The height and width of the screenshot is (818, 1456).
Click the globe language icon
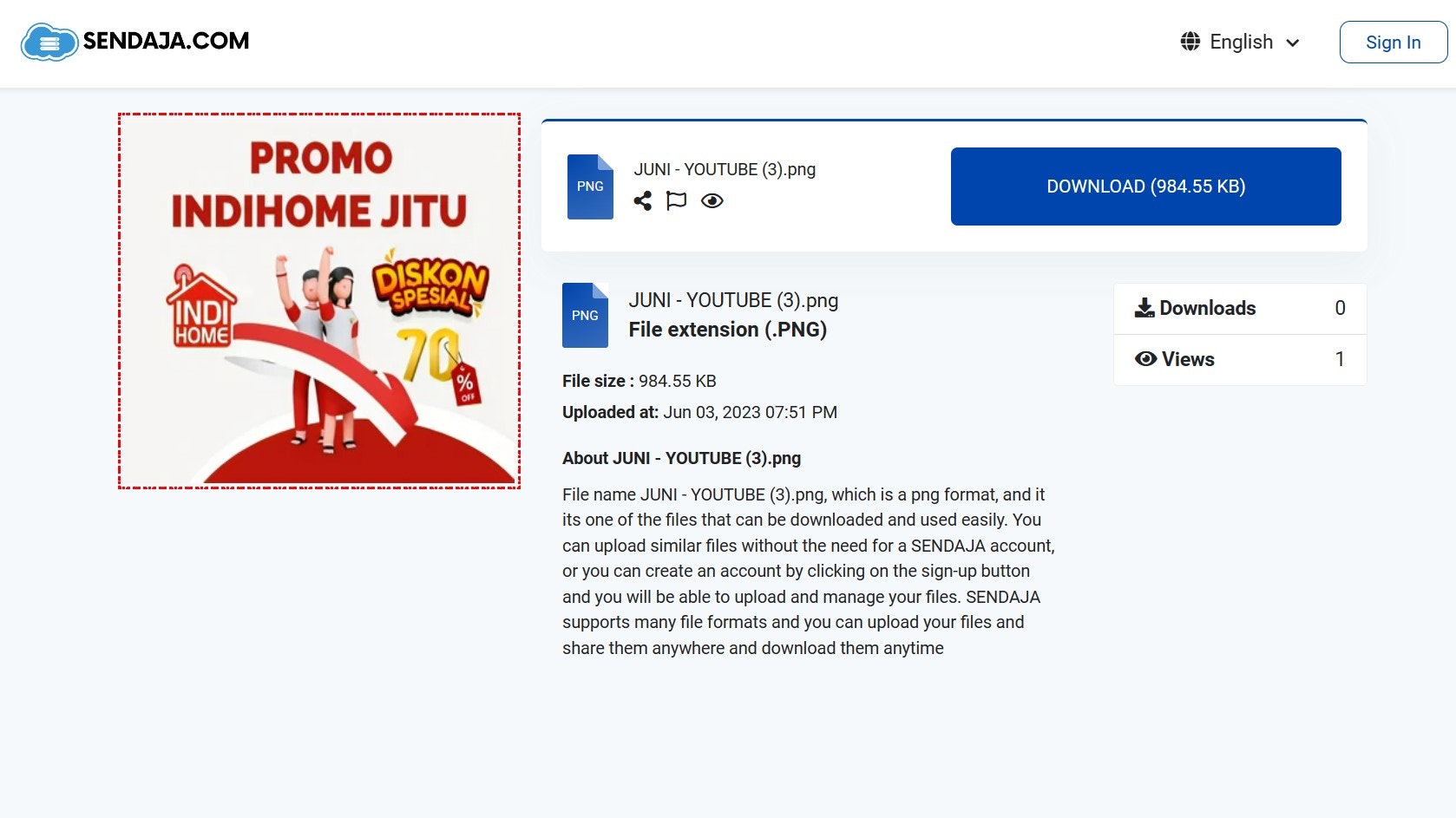point(1190,42)
